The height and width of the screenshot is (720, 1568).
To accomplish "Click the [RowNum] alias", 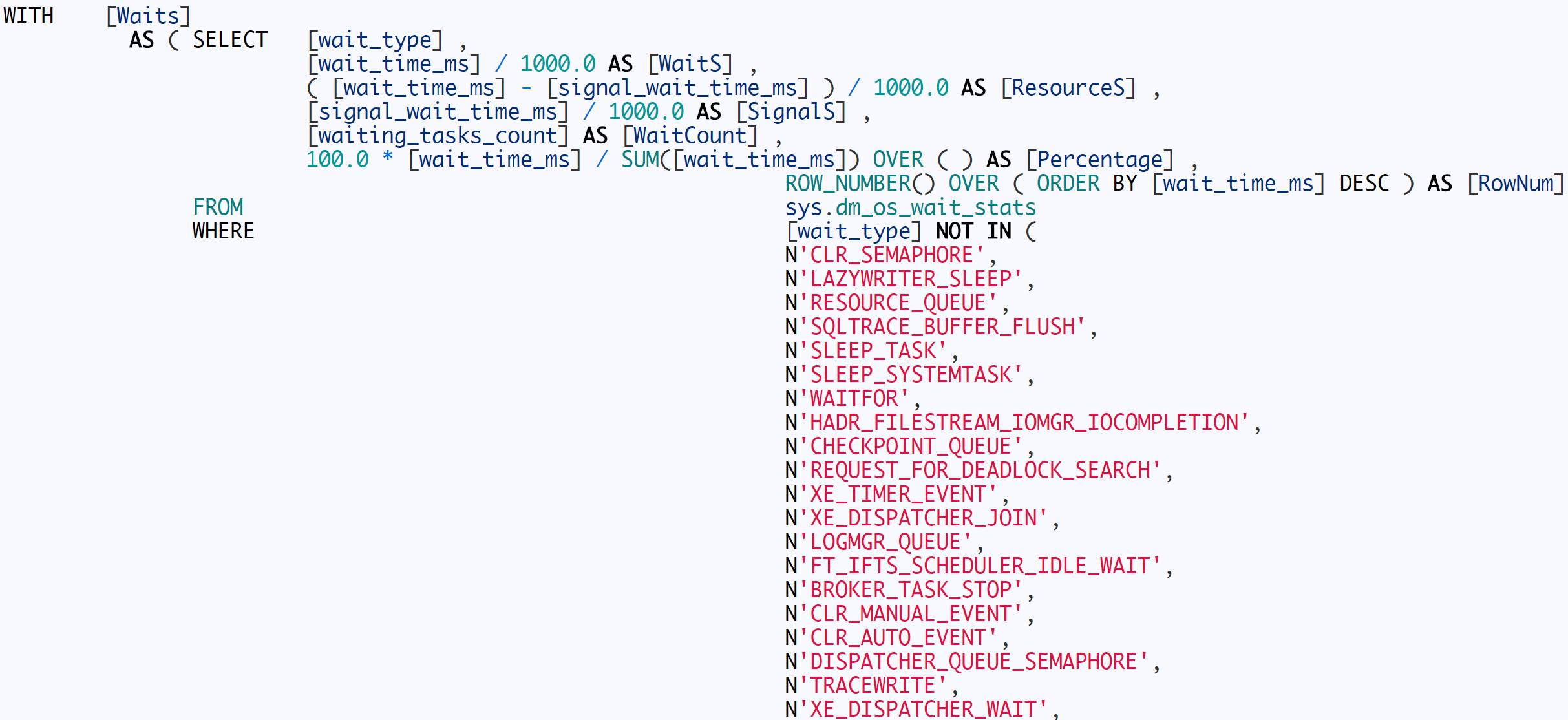I will tap(1515, 184).
